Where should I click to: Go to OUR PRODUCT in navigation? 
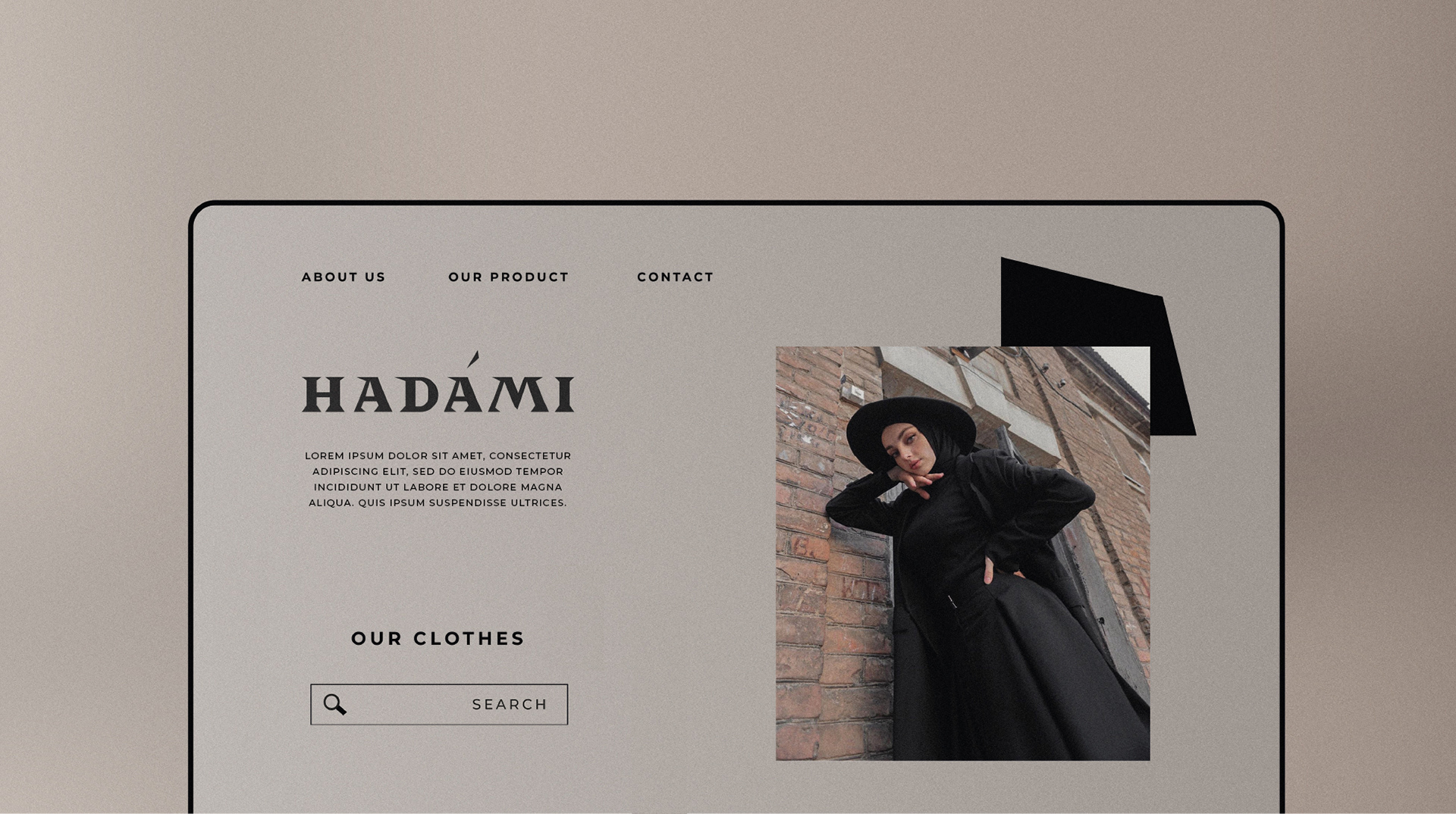[508, 277]
